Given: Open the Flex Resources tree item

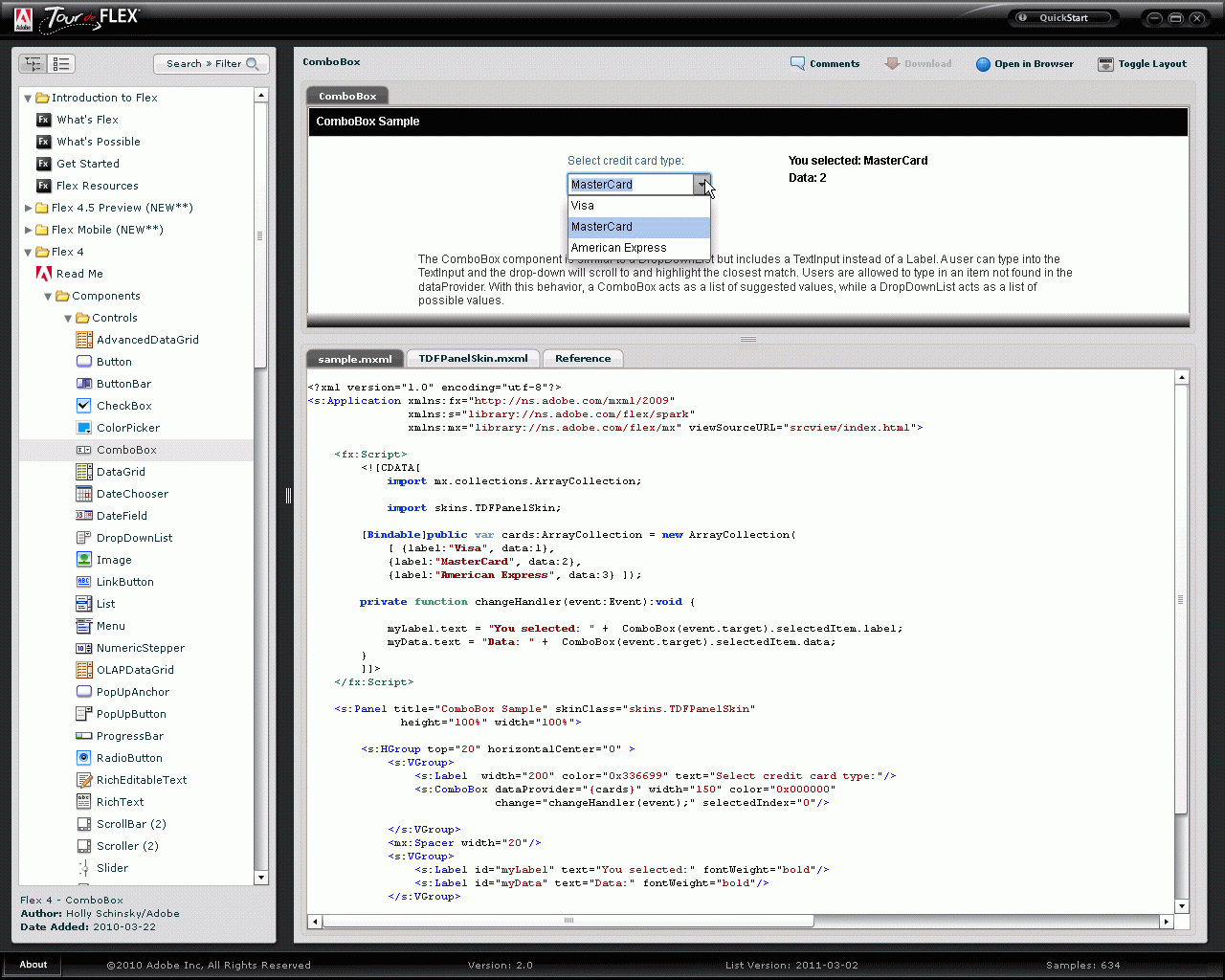Looking at the screenshot, I should pos(97,186).
